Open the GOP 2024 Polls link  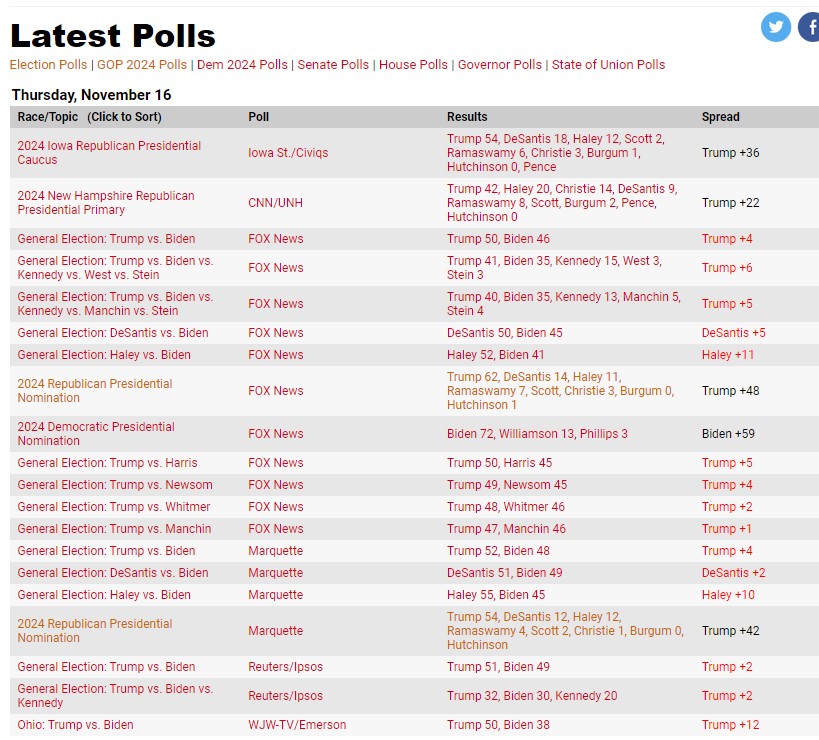(142, 65)
